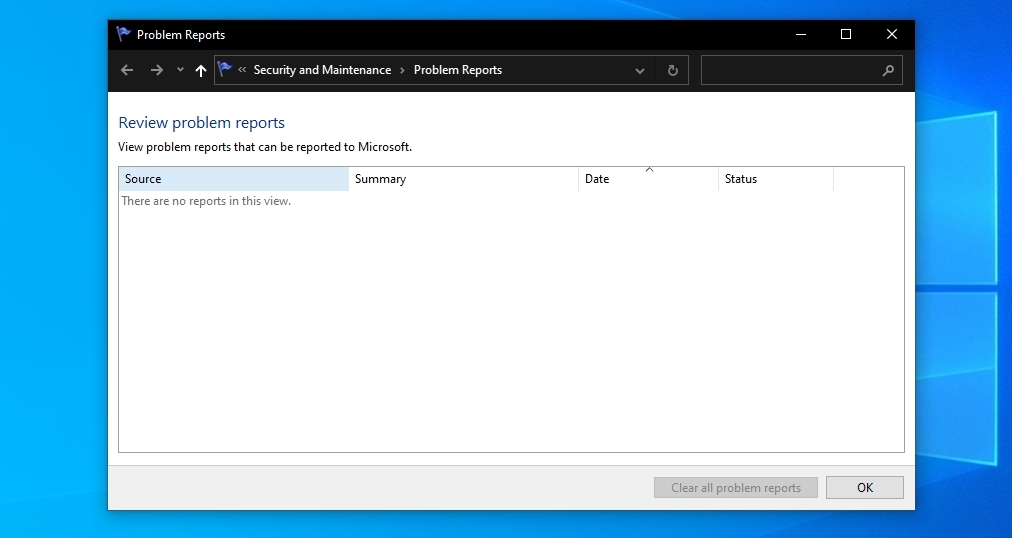Confirm with the OK button
This screenshot has width=1012, height=538.
pos(865,488)
